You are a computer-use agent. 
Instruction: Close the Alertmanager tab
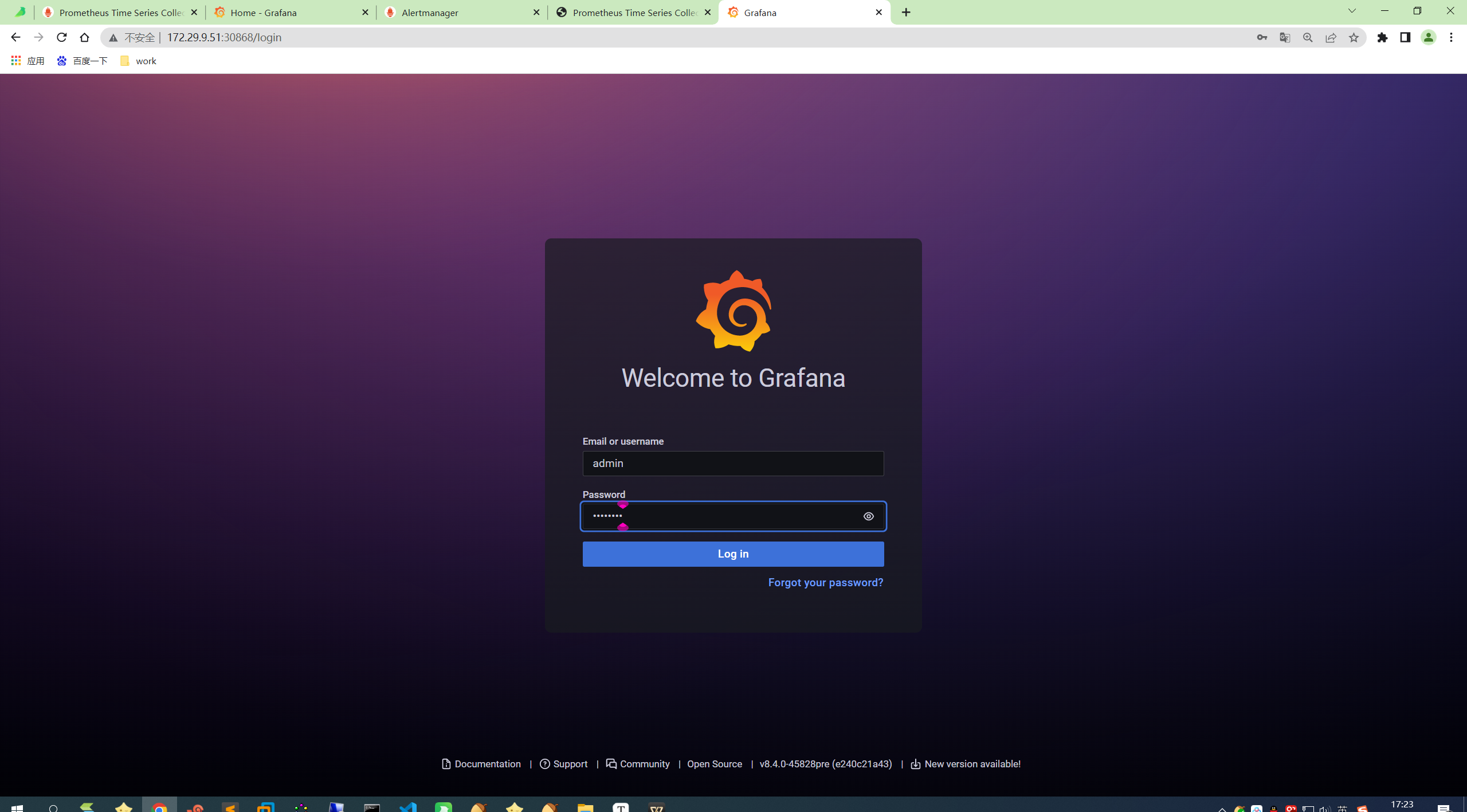(536, 12)
